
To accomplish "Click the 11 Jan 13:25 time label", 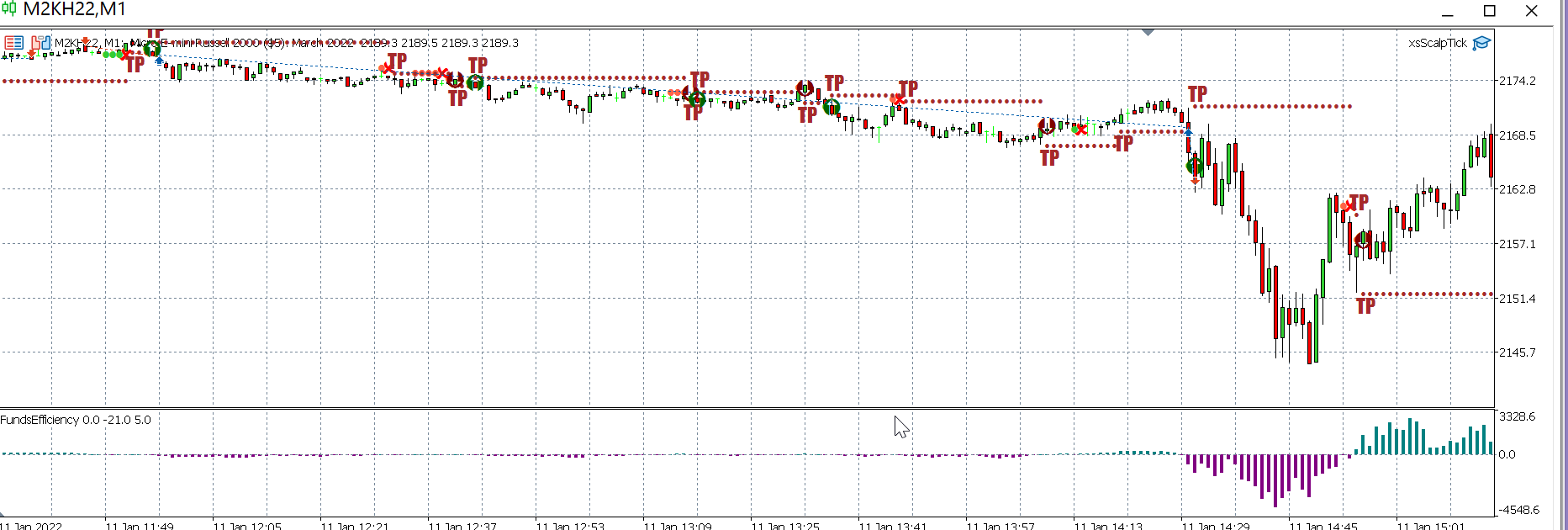I will pos(785,526).
